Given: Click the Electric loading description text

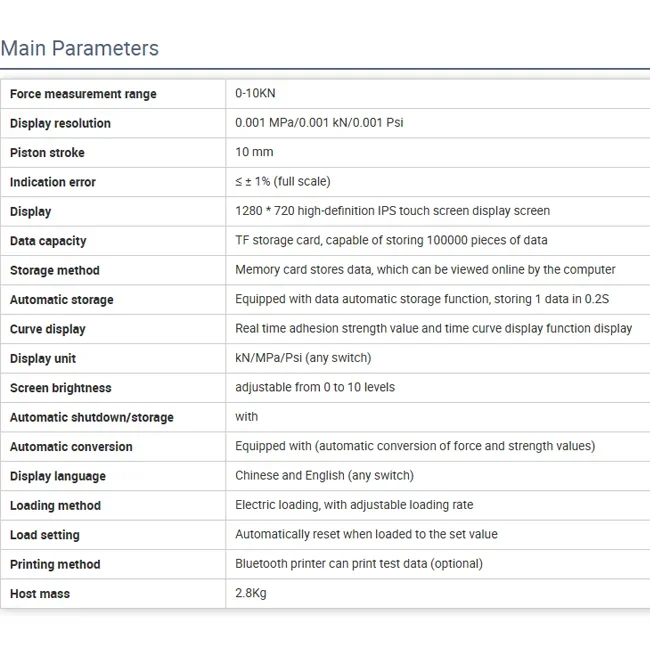Looking at the screenshot, I should (x=354, y=505).
